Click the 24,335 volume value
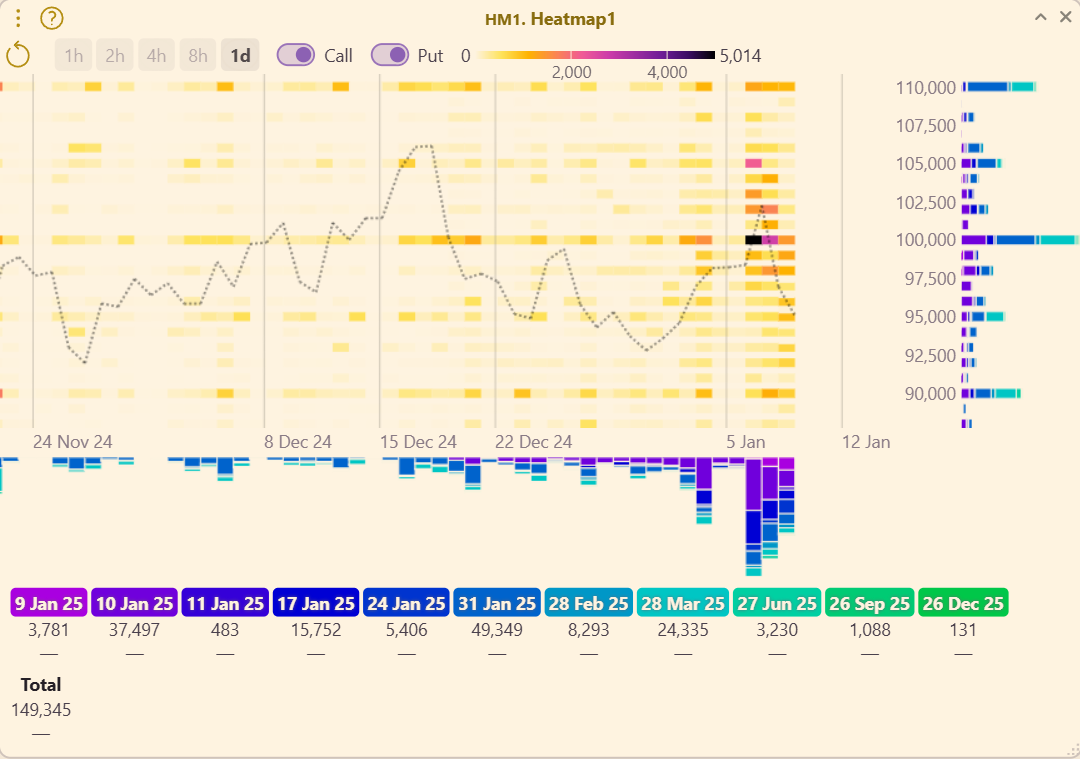Image resolution: width=1080 pixels, height=759 pixels. click(x=683, y=630)
